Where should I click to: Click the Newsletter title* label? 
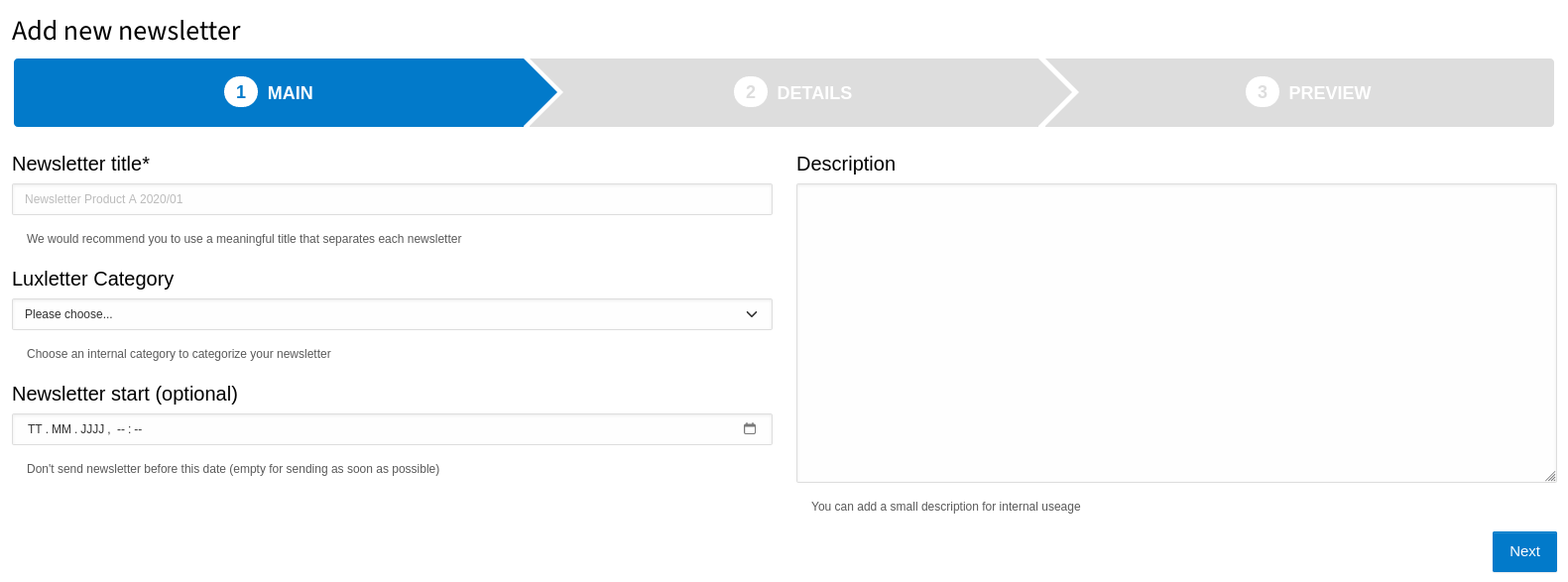pos(80,164)
